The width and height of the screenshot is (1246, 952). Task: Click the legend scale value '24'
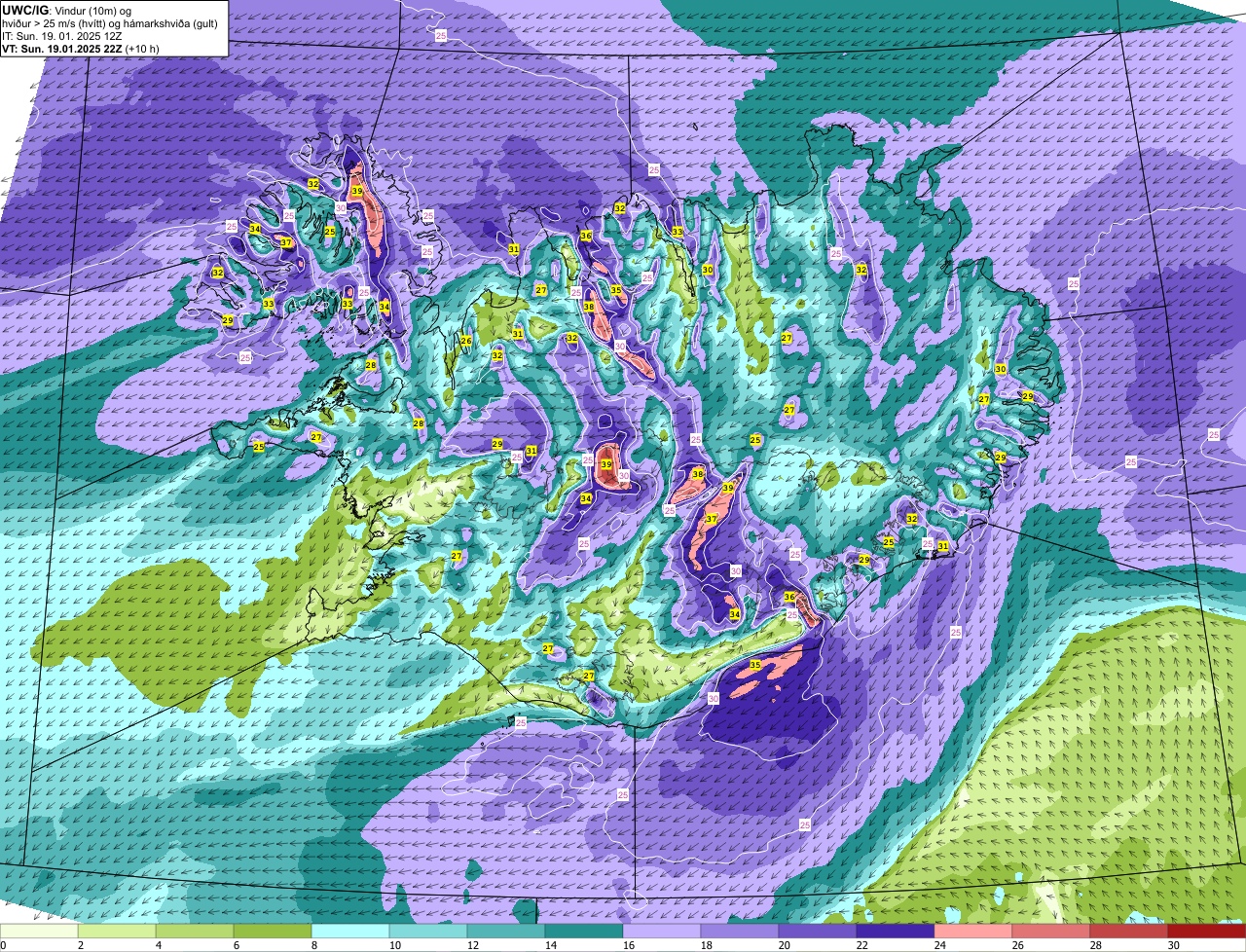(940, 945)
